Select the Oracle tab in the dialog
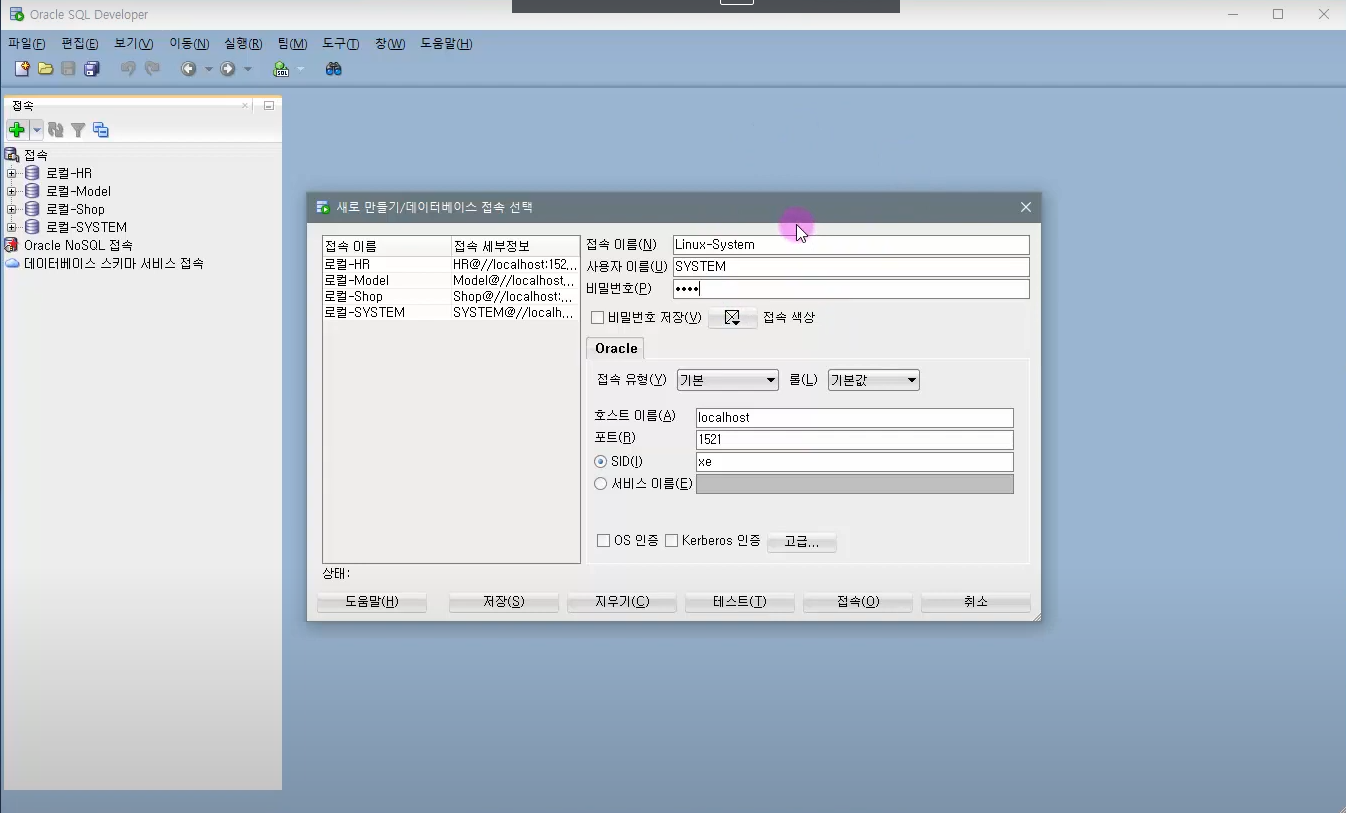 [x=616, y=348]
